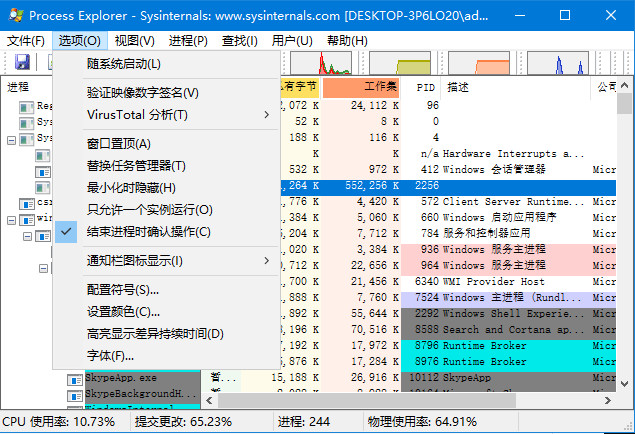Open the 查找(I) menu
635x434 pixels.
(240, 41)
